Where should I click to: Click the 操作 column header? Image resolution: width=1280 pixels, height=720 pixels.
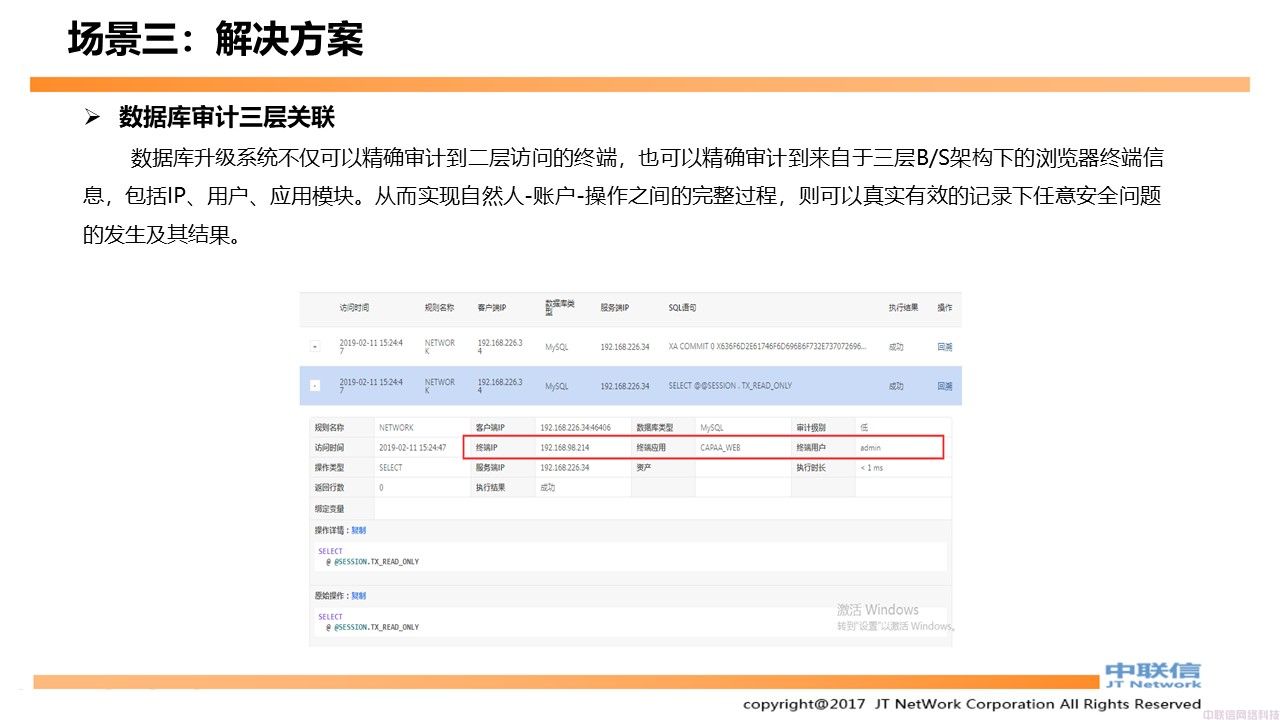click(944, 308)
